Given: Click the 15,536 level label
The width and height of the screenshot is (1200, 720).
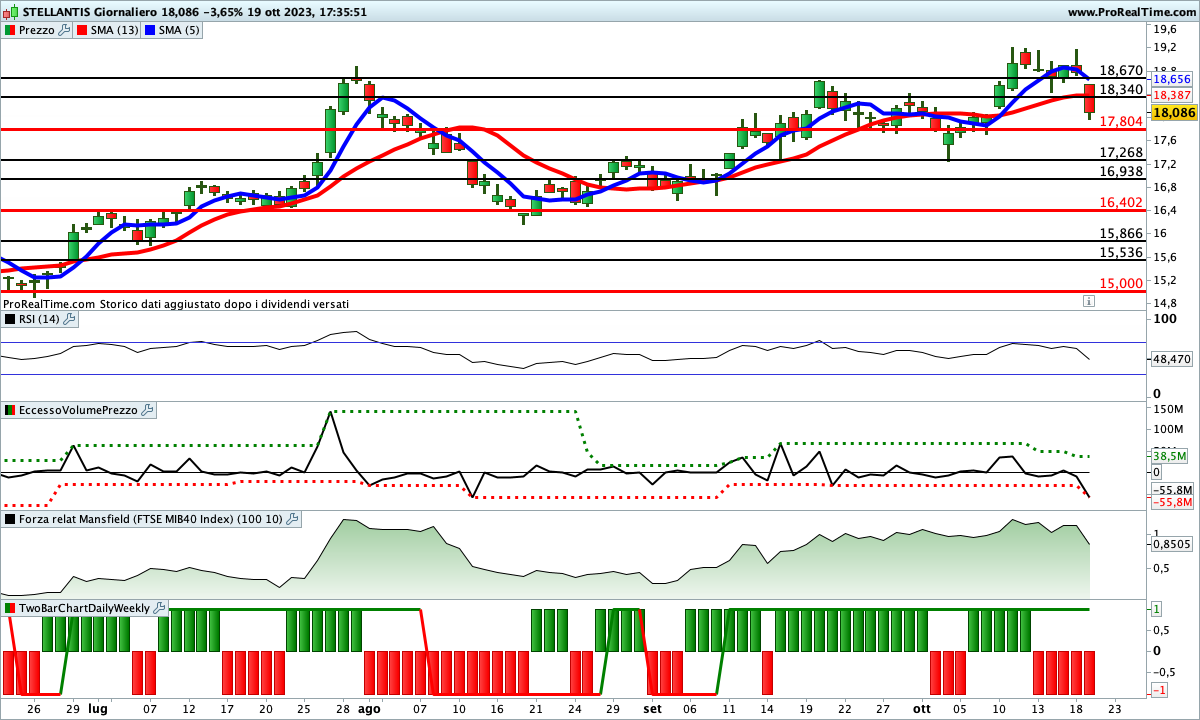Looking at the screenshot, I should tap(1121, 253).
